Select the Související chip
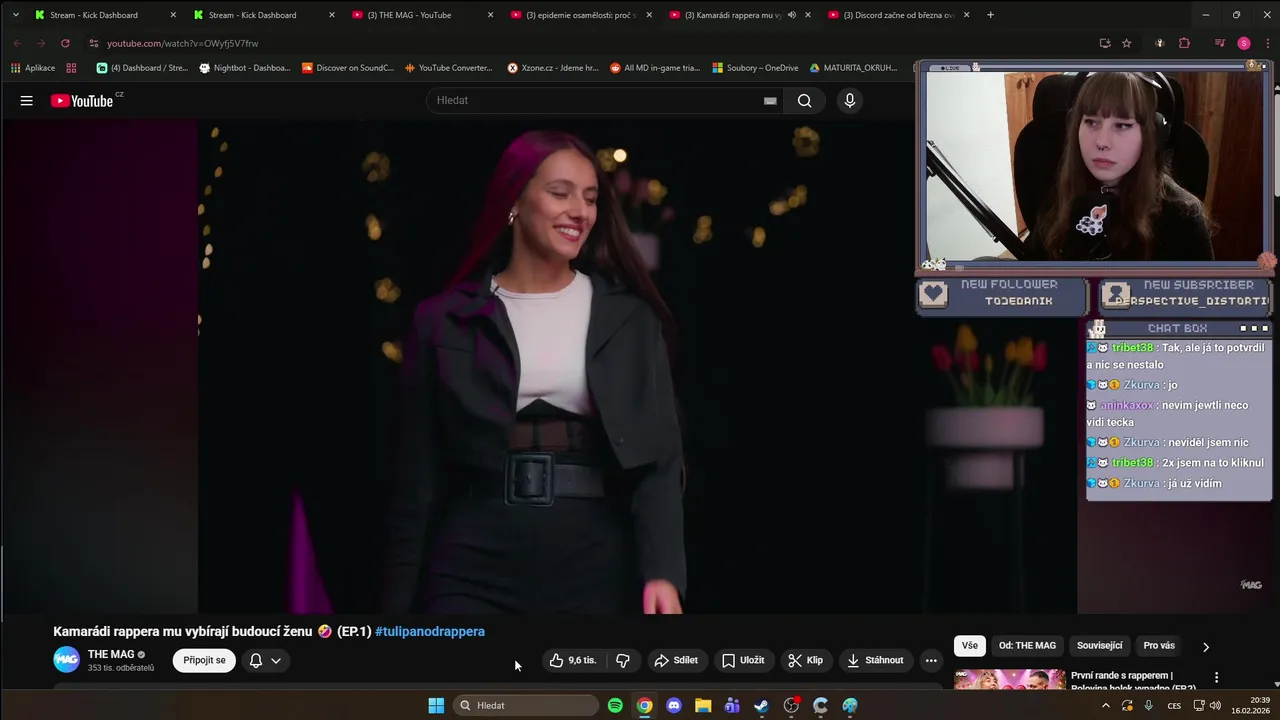Viewport: 1280px width, 720px height. pyautogui.click(x=1100, y=646)
